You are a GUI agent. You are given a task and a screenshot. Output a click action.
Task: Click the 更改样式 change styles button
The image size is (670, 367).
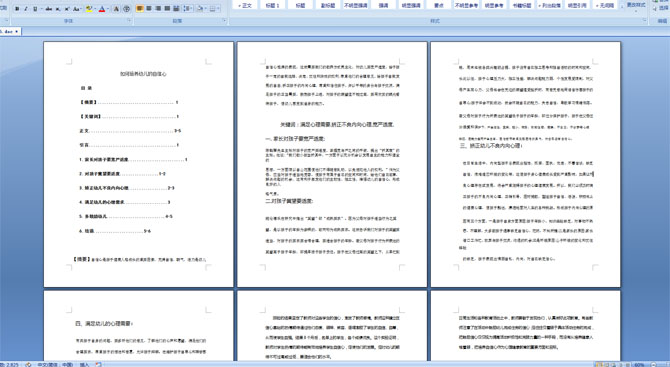[636, 6]
